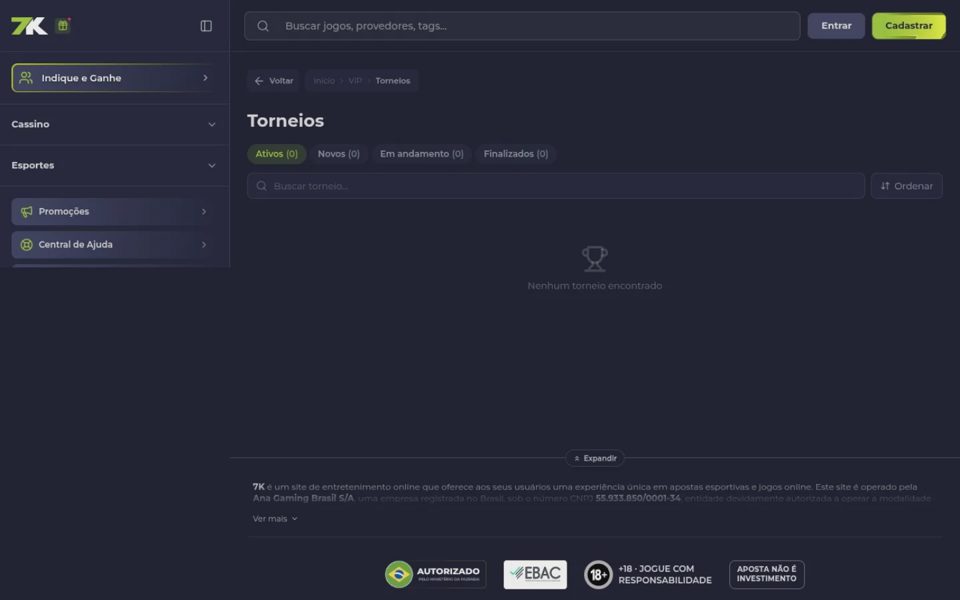Click +18 Jogue com responsabilidade text
Image resolution: width=960 pixels, height=600 pixels.
(x=665, y=574)
